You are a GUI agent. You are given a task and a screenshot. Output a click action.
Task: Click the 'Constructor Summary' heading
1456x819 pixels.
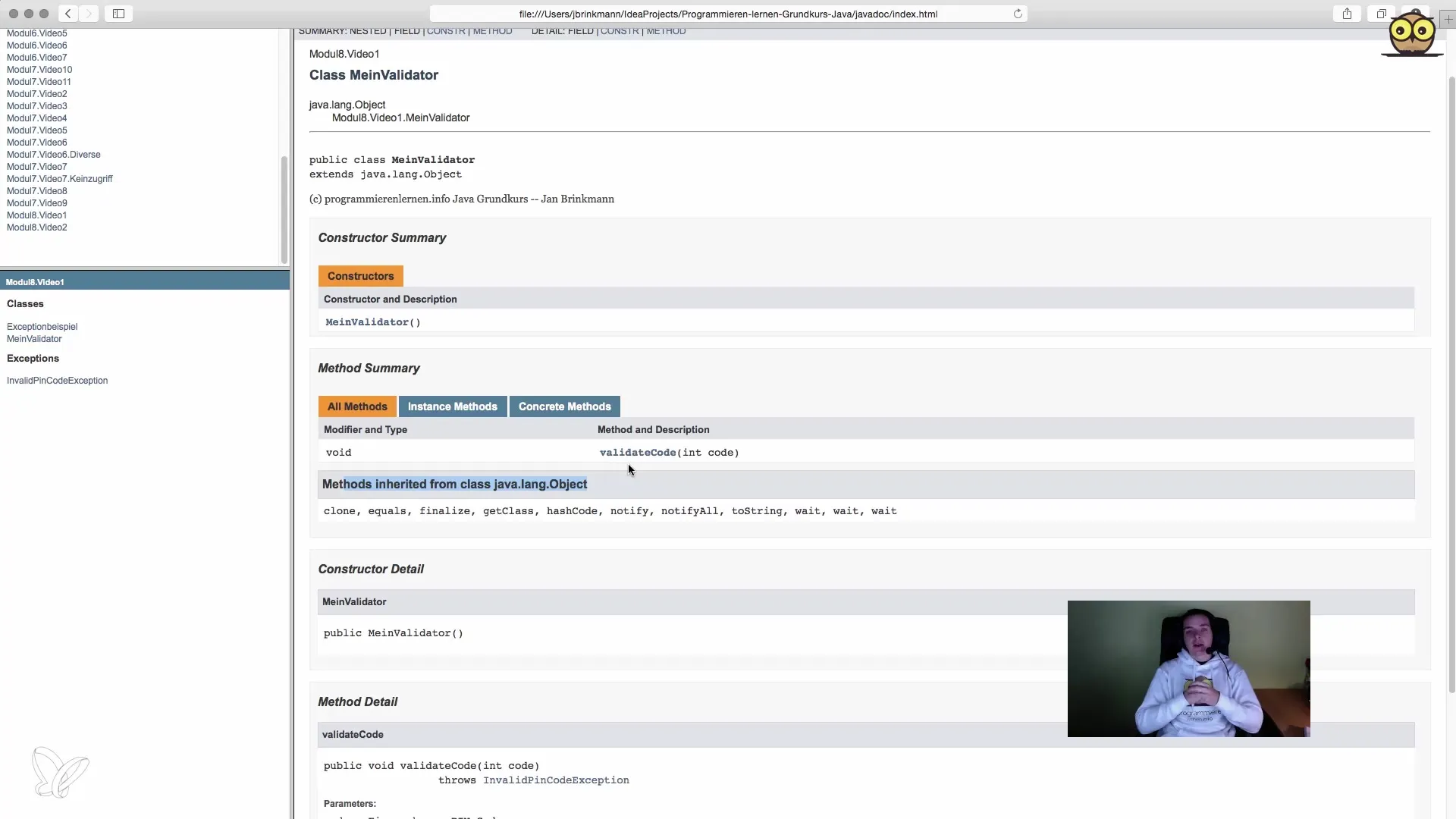(381, 238)
